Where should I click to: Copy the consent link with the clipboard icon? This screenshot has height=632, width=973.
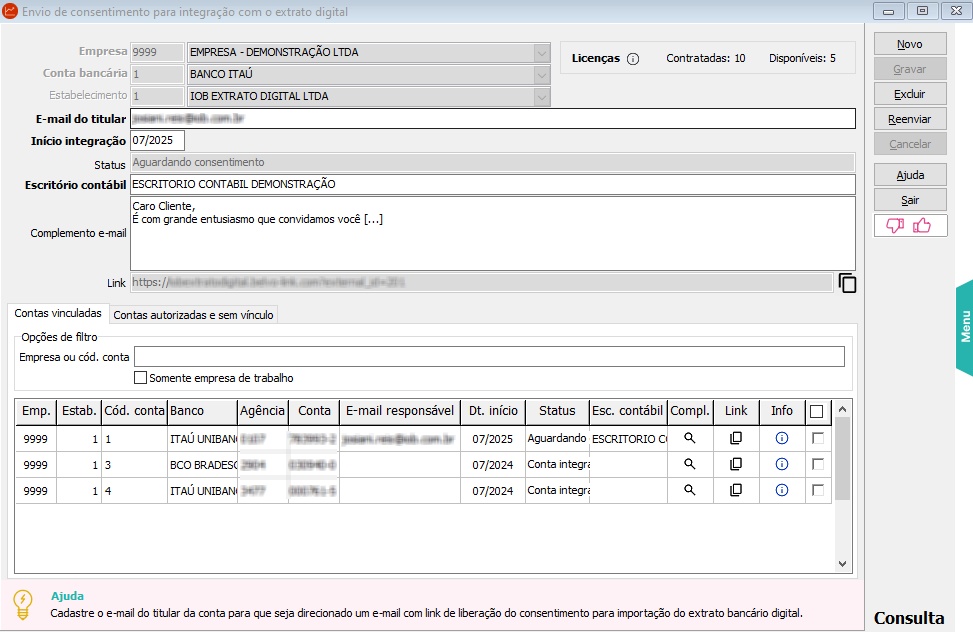point(847,283)
